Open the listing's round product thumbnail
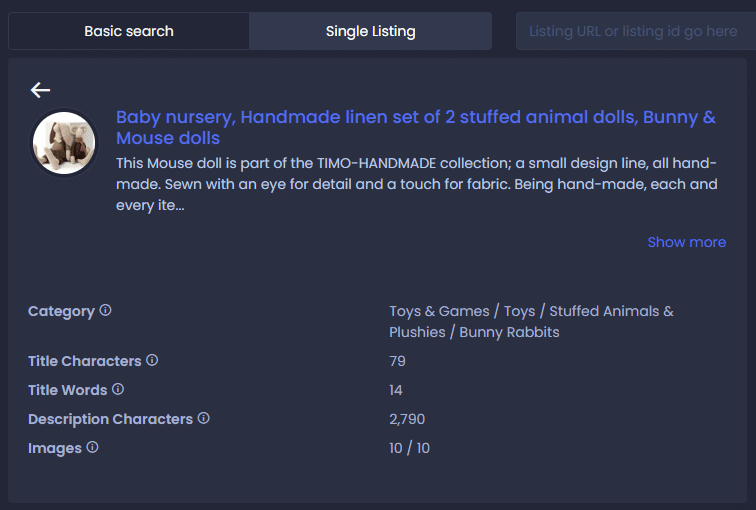 coord(64,143)
